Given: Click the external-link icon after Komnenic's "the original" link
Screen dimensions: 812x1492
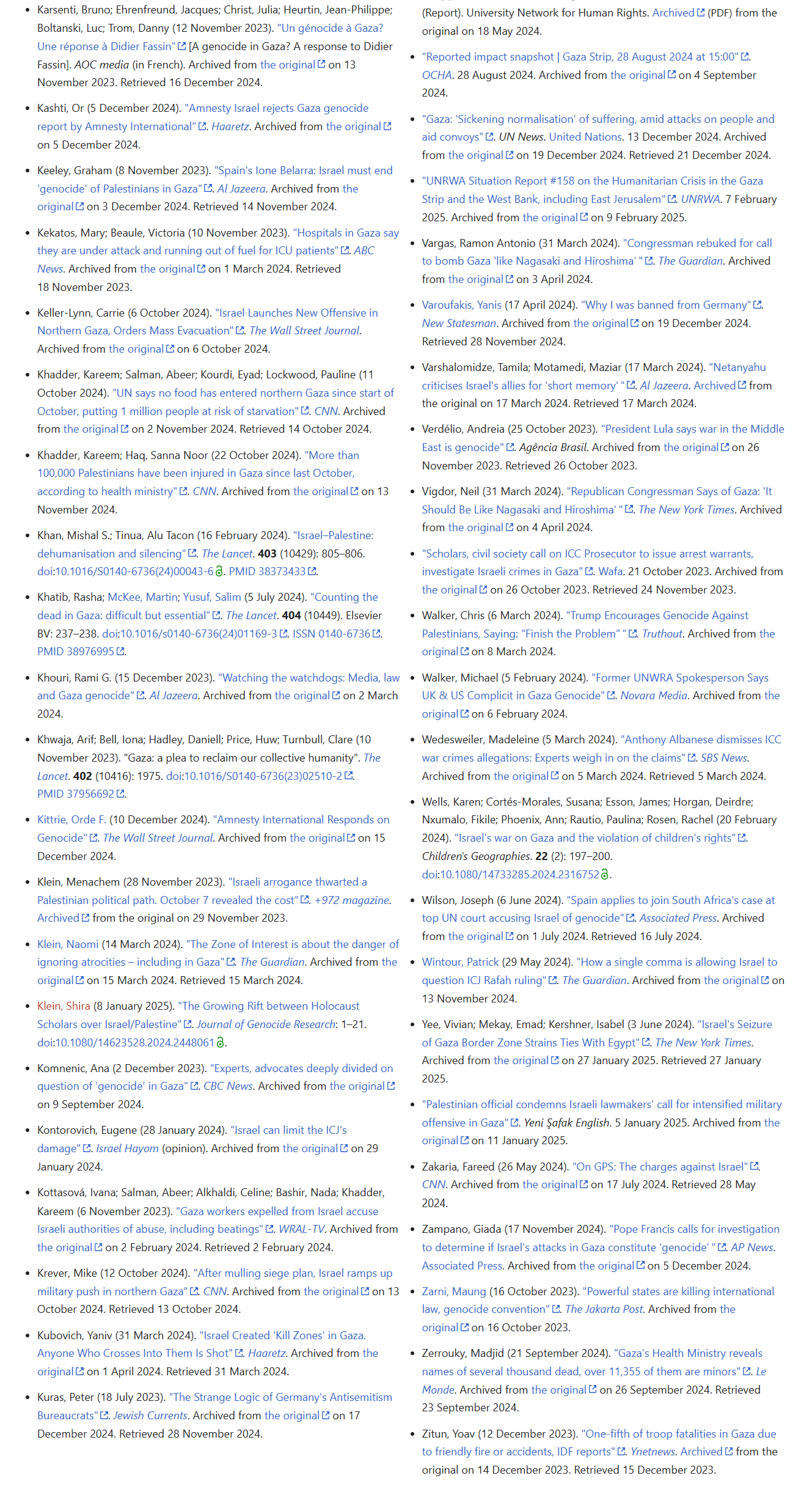Looking at the screenshot, I should coord(390,1086).
